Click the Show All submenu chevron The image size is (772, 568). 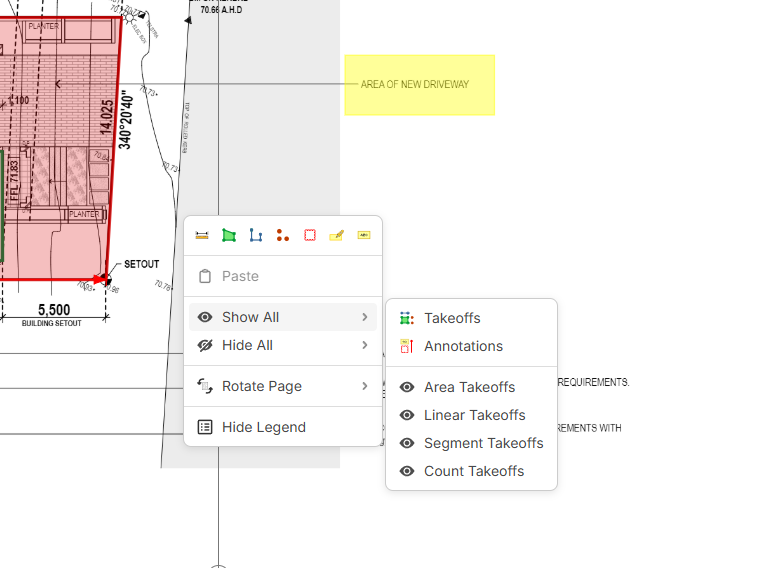tap(364, 317)
